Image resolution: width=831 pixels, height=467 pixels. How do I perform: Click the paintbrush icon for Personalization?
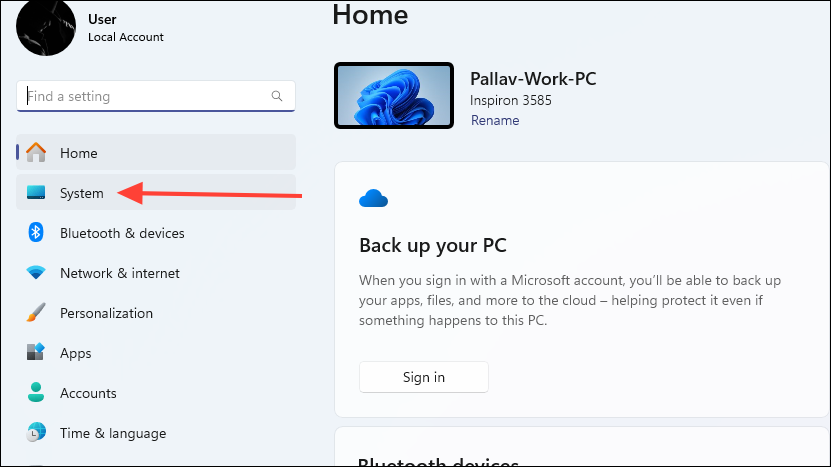[x=36, y=313]
